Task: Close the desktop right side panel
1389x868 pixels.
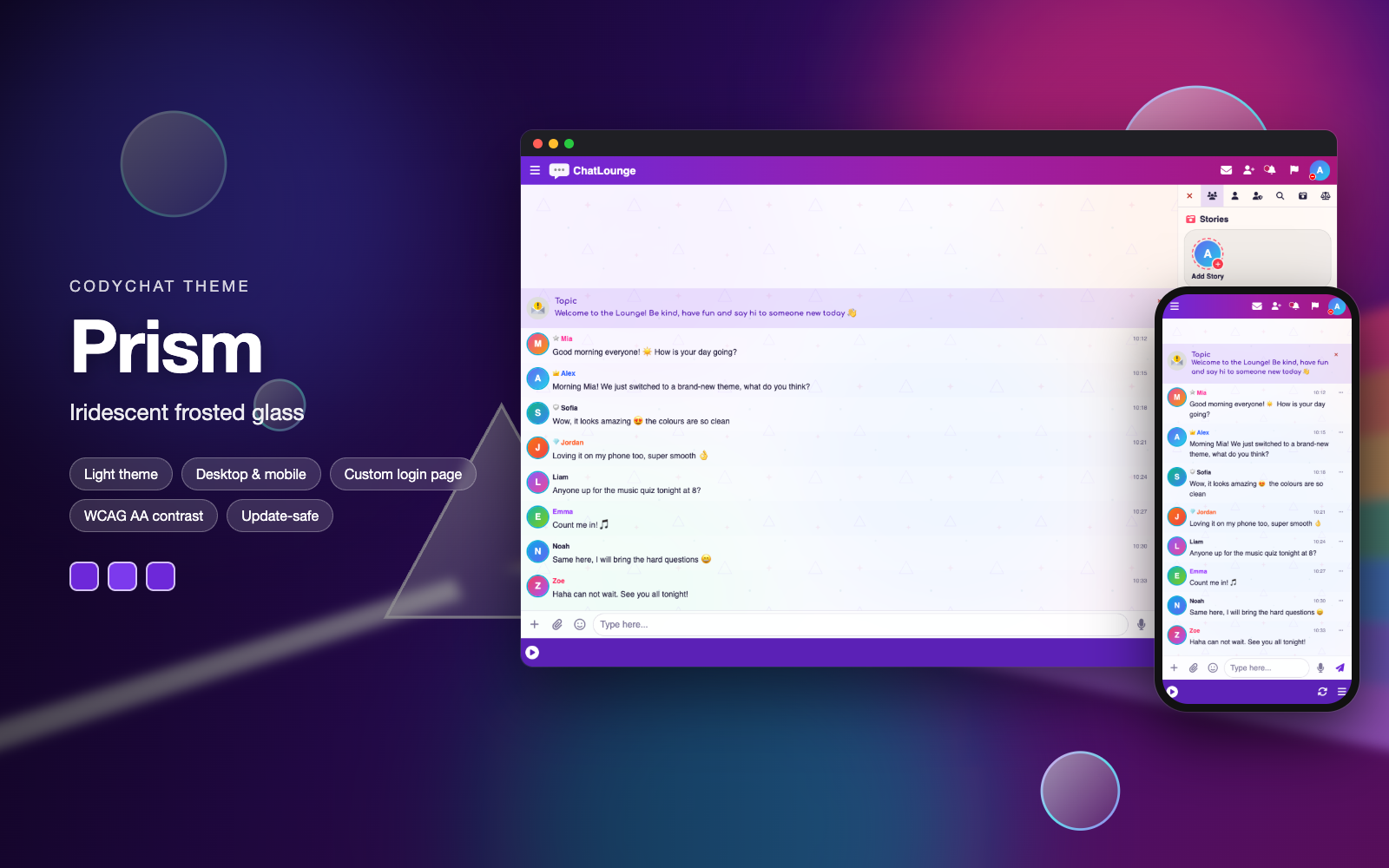Action: click(1189, 196)
